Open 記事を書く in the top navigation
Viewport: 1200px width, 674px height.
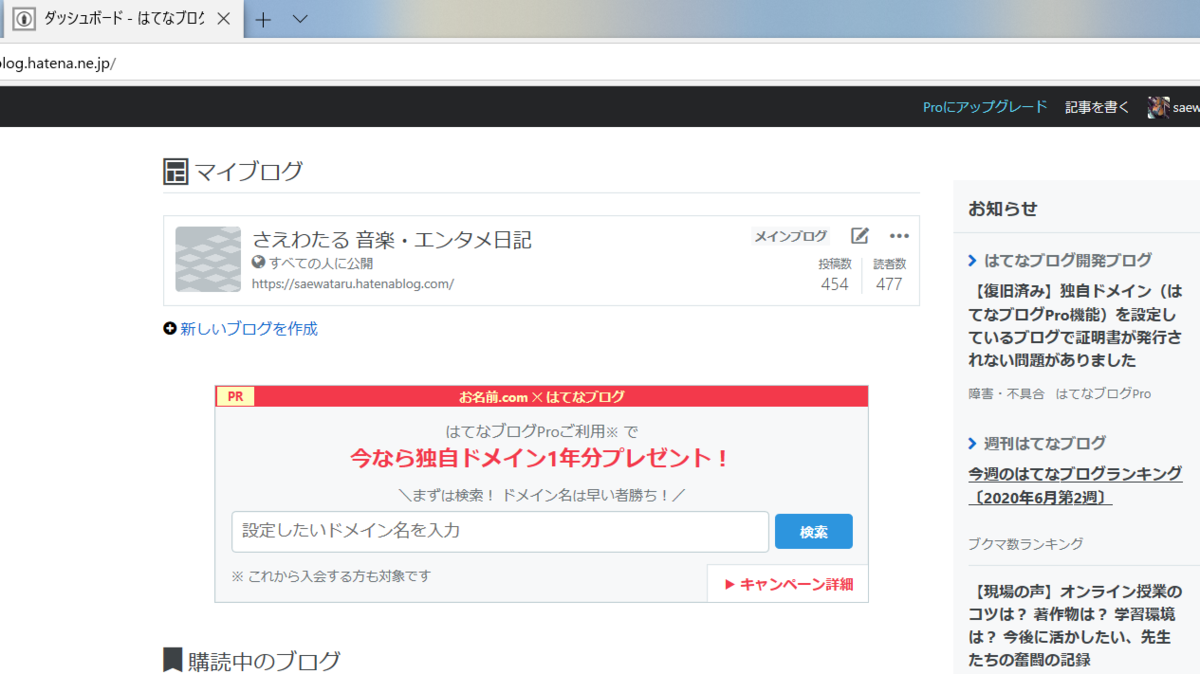[1096, 107]
